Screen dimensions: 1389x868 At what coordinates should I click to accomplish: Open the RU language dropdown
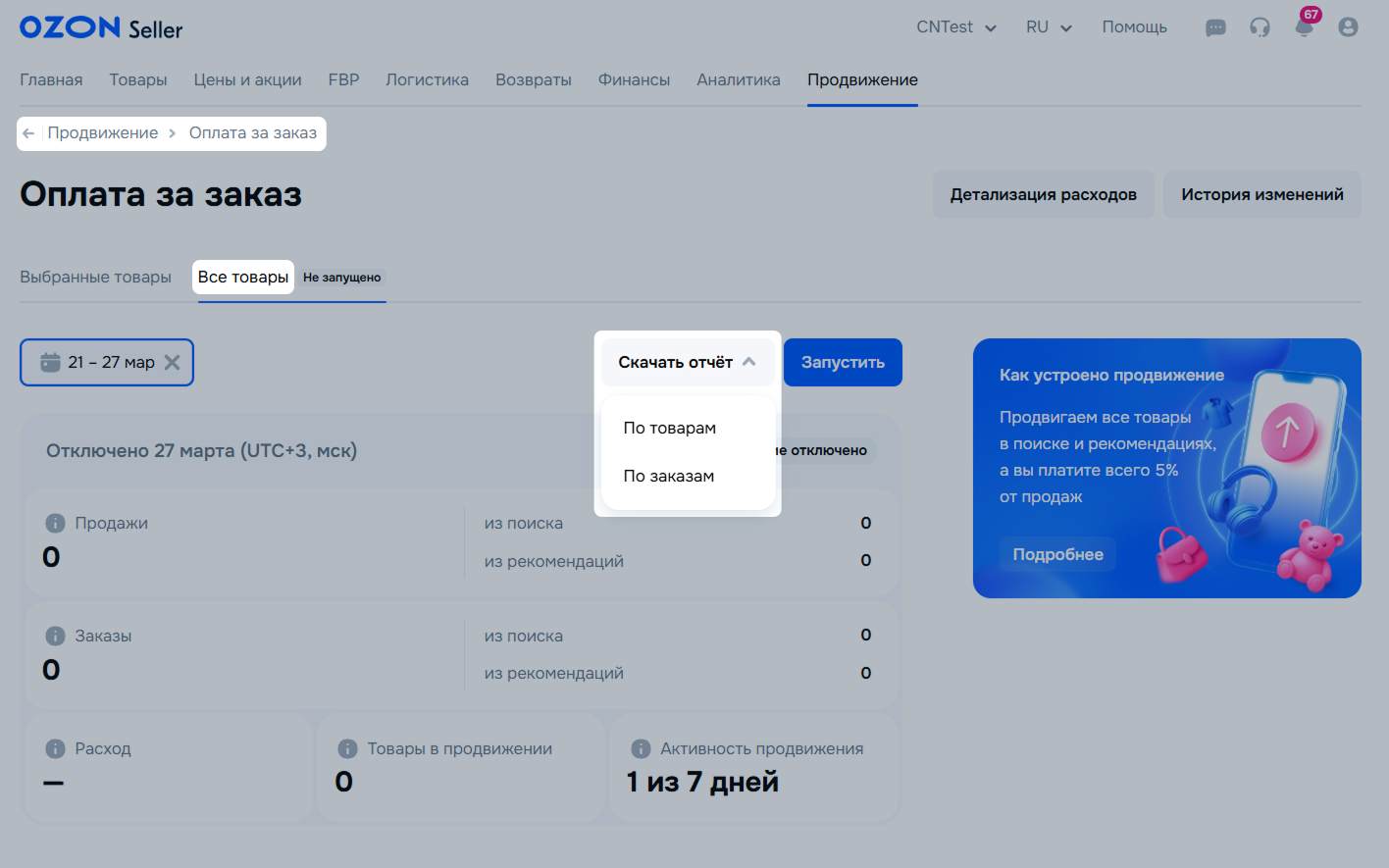(1048, 27)
